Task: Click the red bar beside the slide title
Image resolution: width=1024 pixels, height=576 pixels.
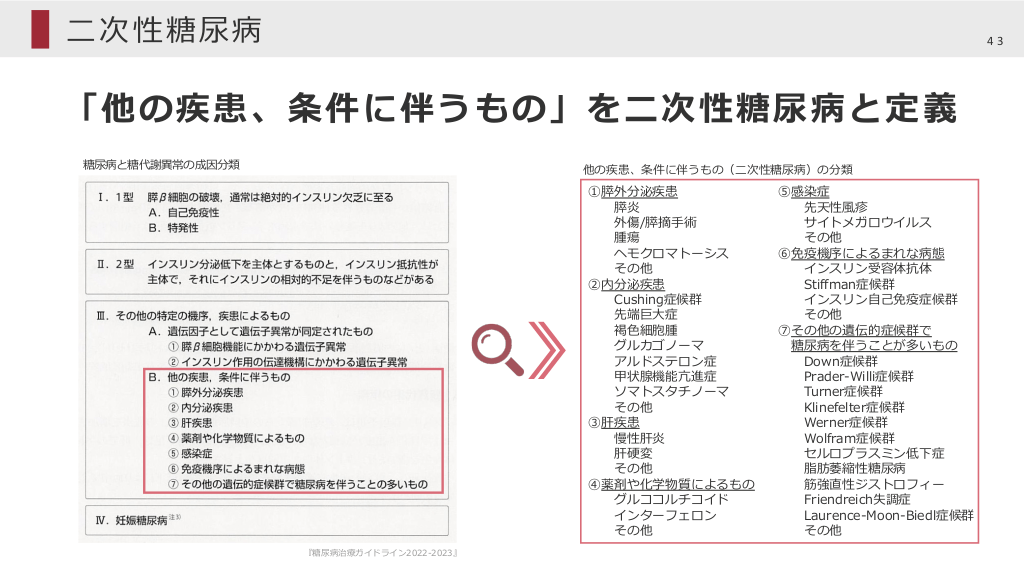Action: click(x=40, y=28)
